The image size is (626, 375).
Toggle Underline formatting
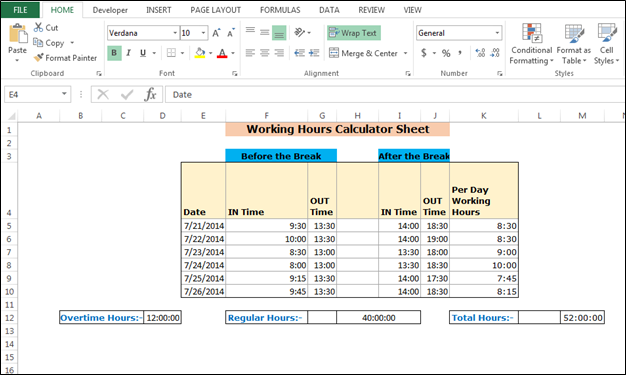click(x=143, y=53)
